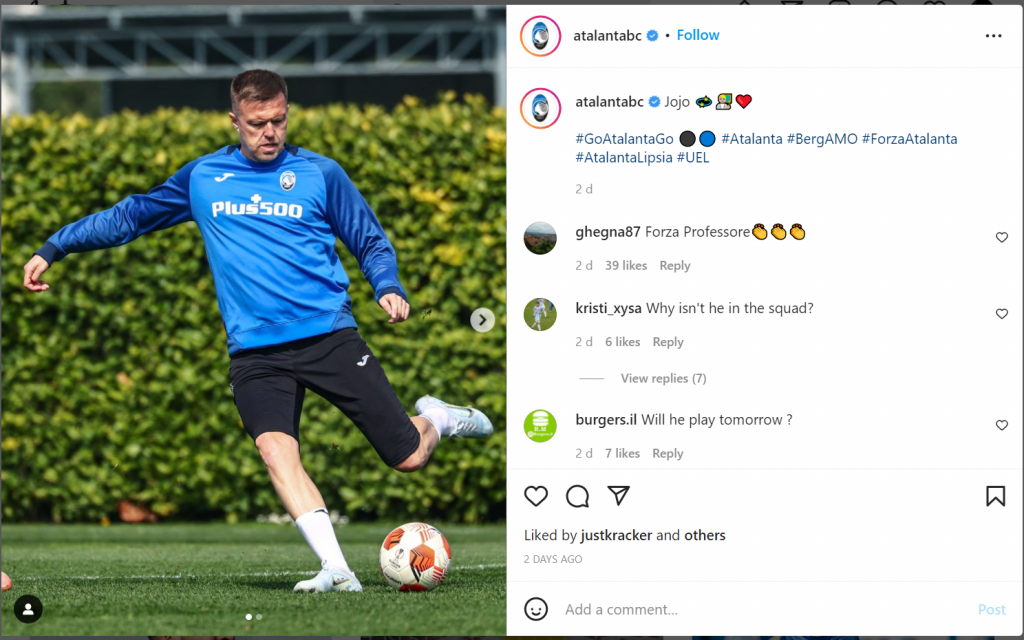Open the emoji picker smiley icon
This screenshot has width=1024, height=640.
pyautogui.click(x=536, y=609)
